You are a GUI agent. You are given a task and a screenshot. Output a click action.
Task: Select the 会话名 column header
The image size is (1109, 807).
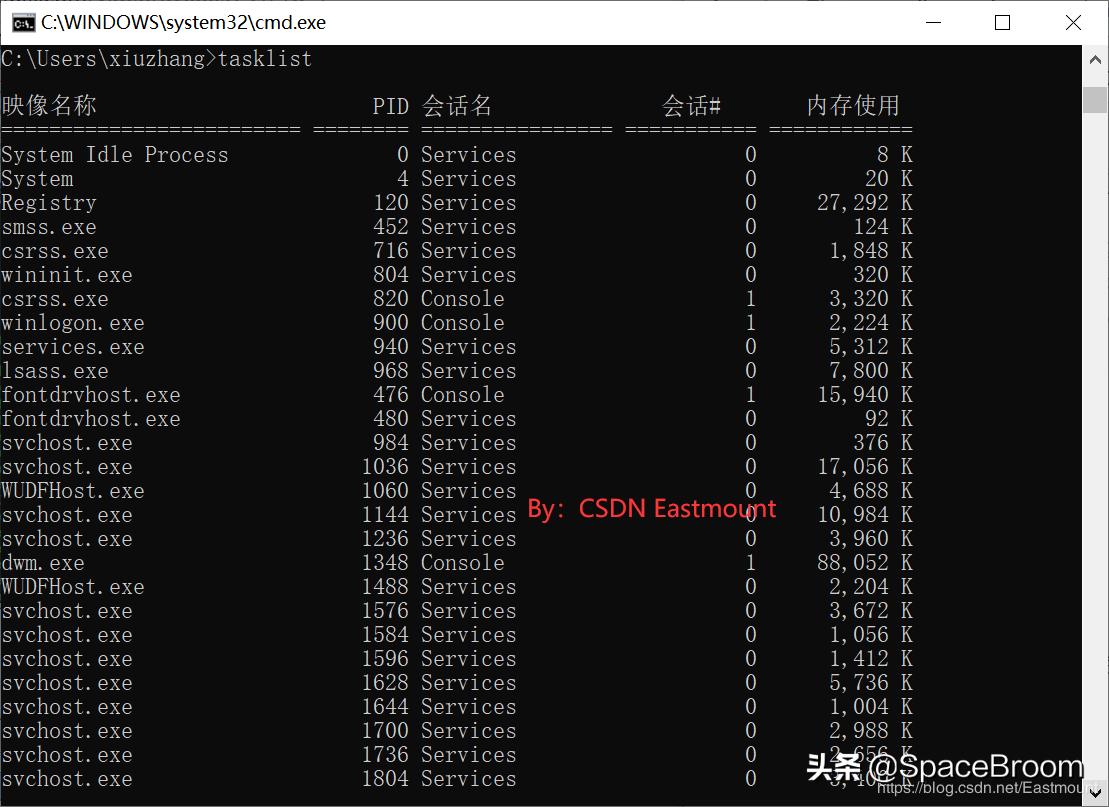pyautogui.click(x=457, y=105)
